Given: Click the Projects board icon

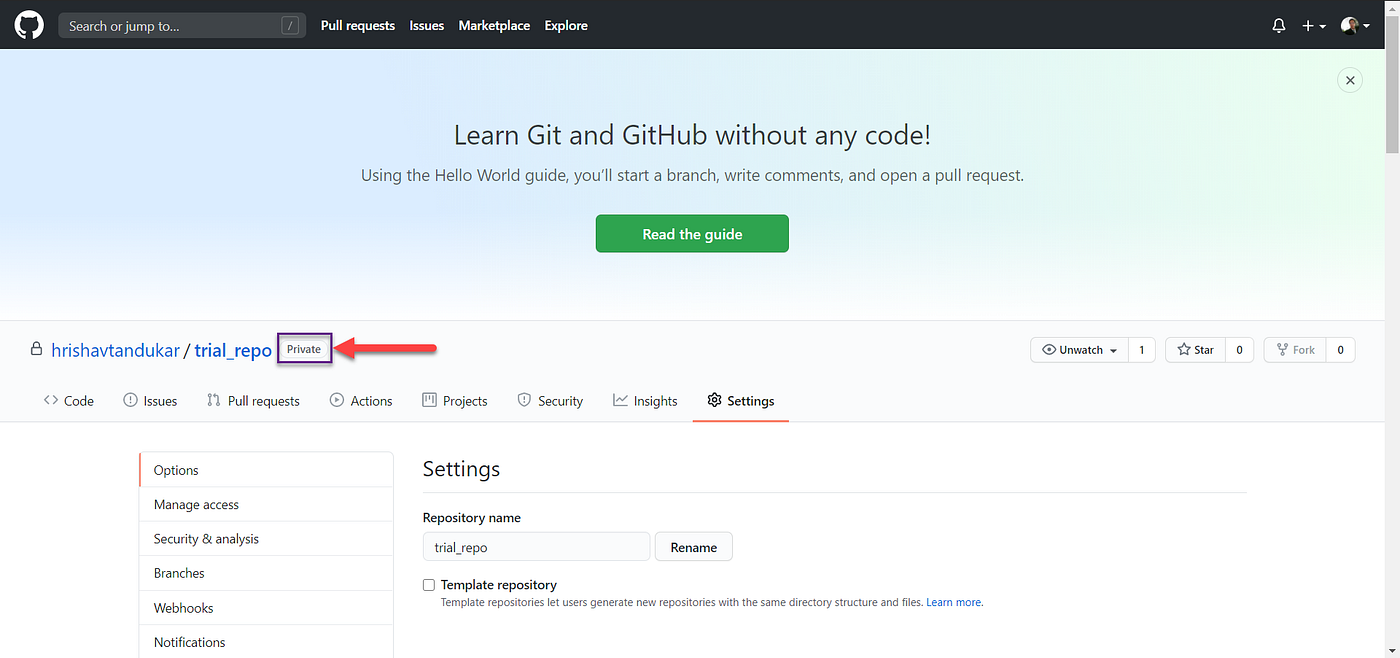Looking at the screenshot, I should [x=427, y=400].
